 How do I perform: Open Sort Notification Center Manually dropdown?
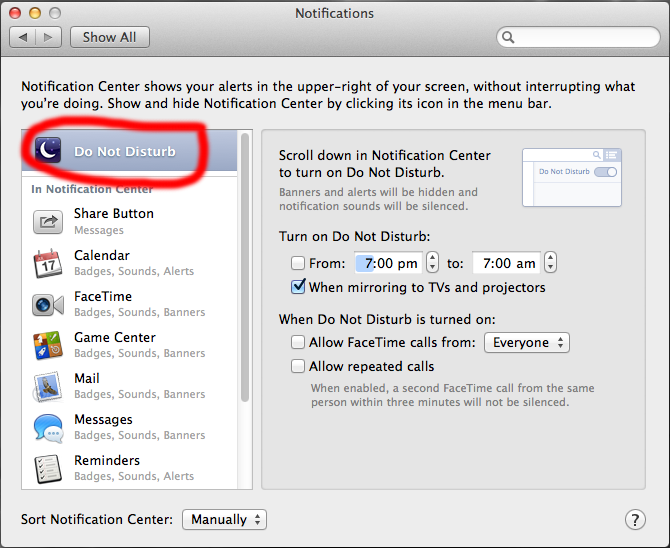pyautogui.click(x=224, y=520)
